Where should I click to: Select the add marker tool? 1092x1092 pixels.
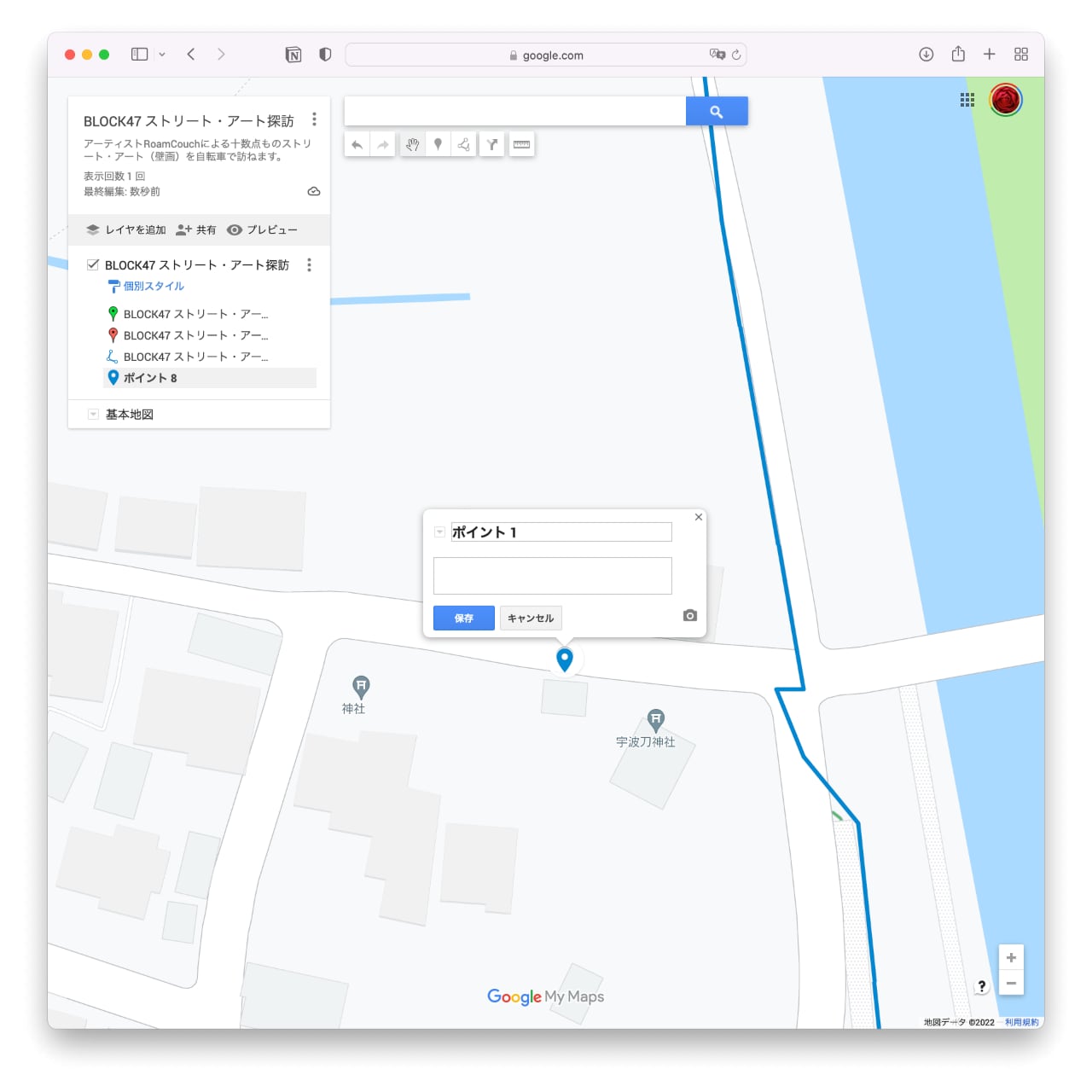[438, 145]
